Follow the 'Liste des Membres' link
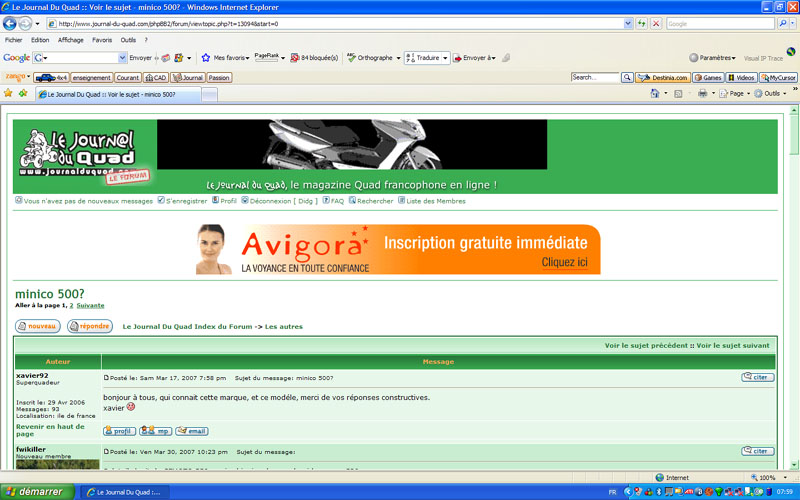Image resolution: width=800 pixels, height=500 pixels. [x=435, y=201]
